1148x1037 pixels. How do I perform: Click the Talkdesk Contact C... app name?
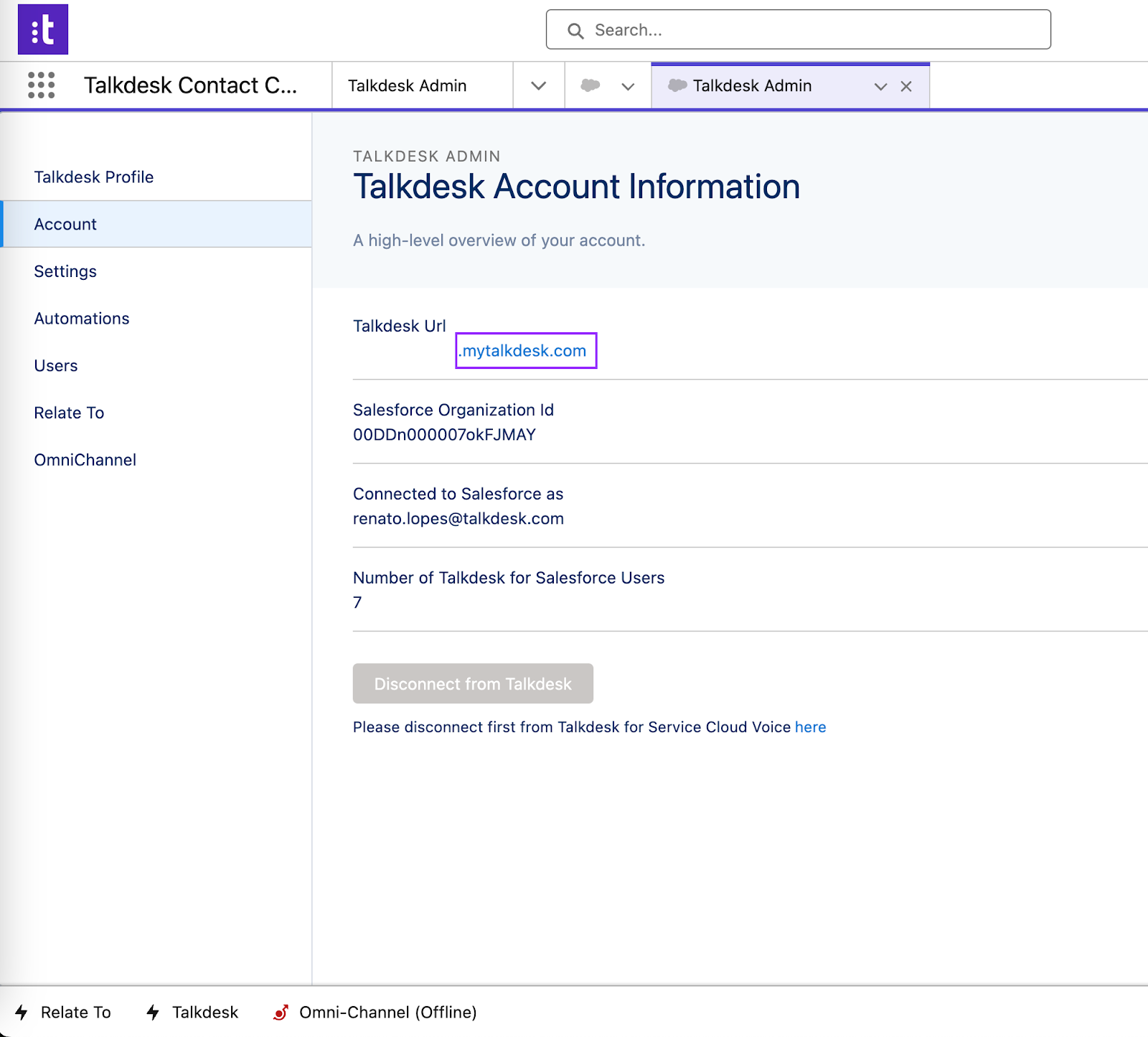190,85
